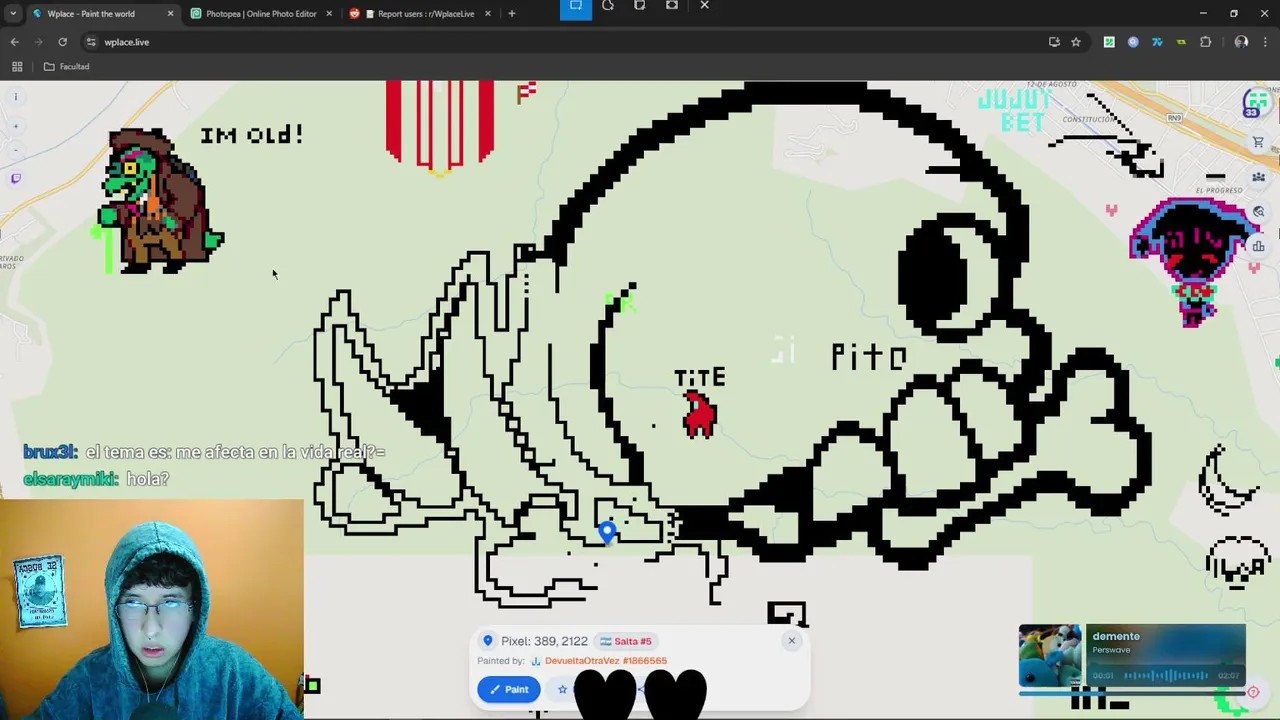Screen dimensions: 1280x720
Task: Open a new browser tab
Action: point(512,14)
